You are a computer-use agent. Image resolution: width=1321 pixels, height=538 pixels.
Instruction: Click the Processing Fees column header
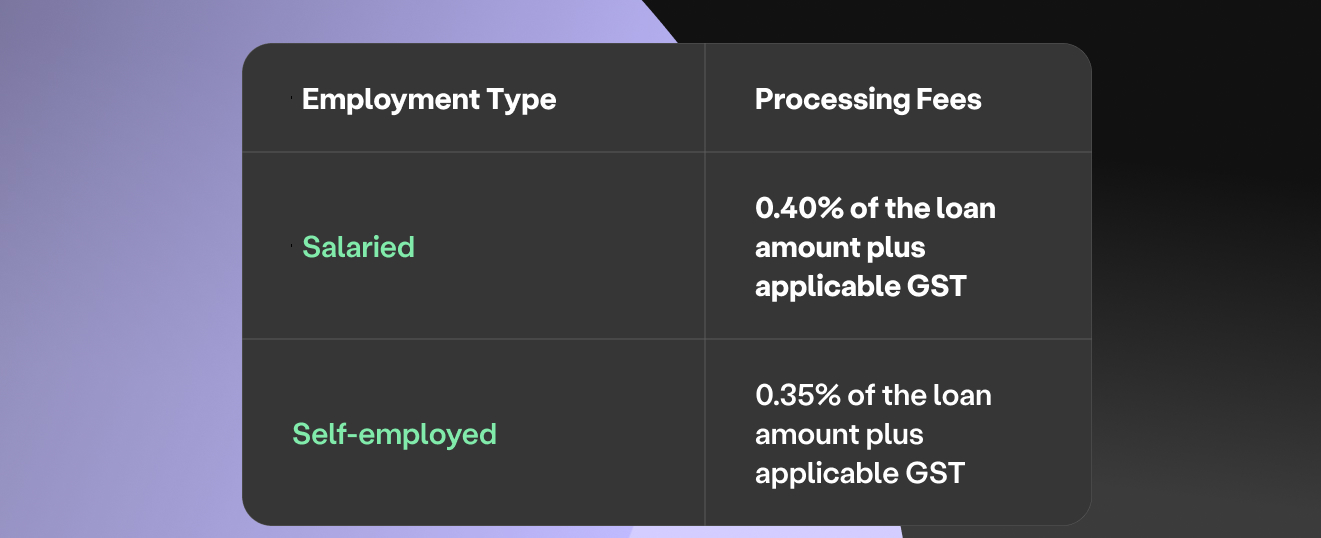(867, 100)
